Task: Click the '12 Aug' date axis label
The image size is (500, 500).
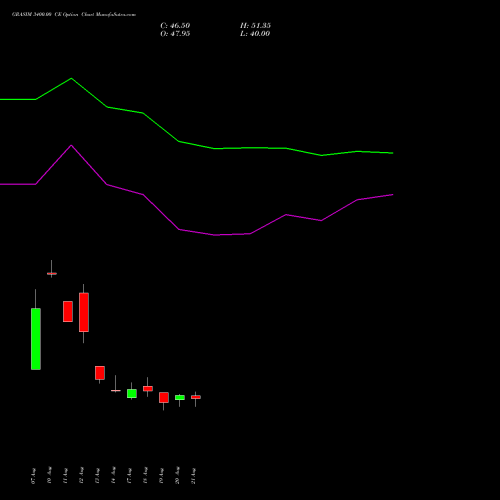Action: (81, 475)
